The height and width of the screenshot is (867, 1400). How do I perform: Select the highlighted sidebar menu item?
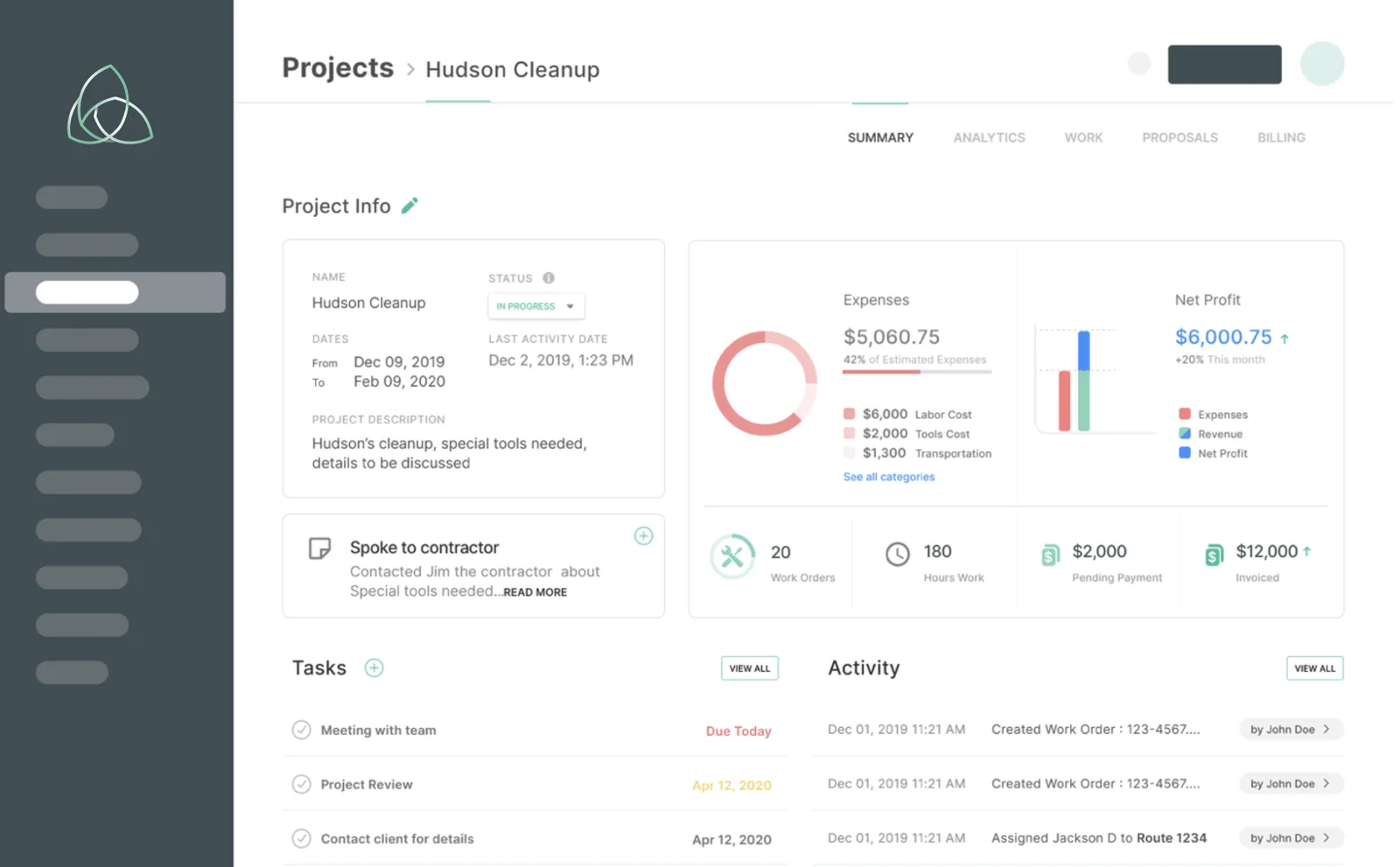click(115, 292)
